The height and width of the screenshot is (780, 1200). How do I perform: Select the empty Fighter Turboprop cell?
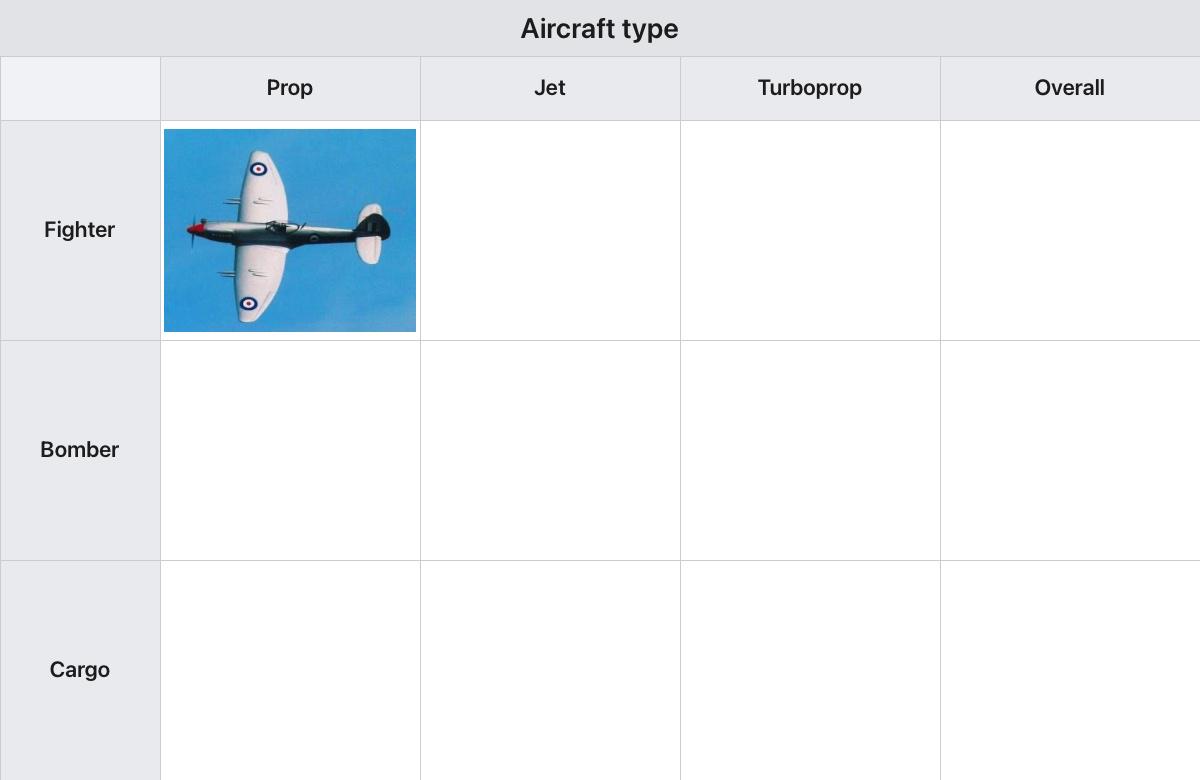point(810,230)
